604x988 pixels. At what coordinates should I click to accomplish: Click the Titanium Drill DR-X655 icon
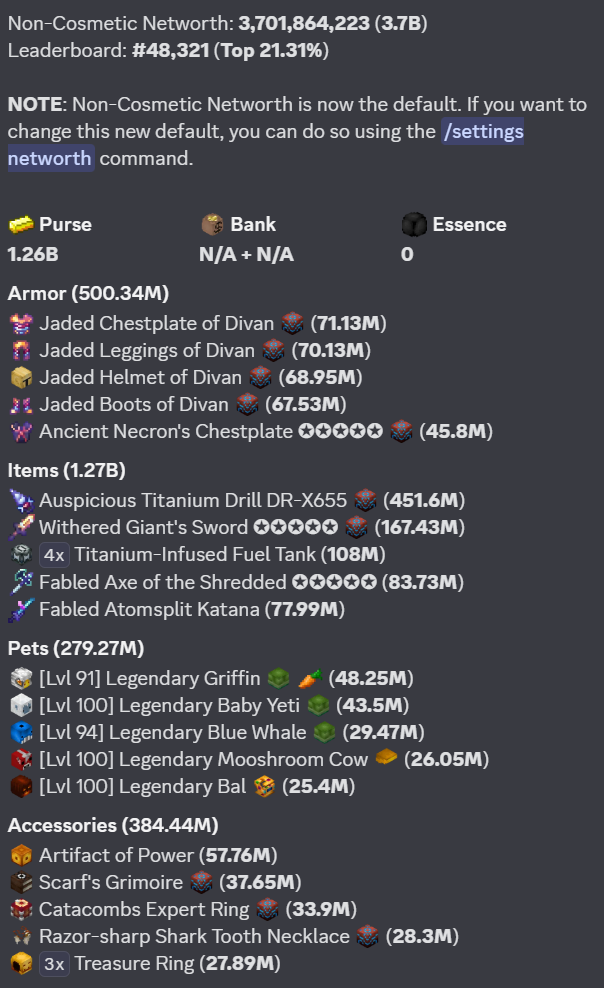(x=21, y=500)
